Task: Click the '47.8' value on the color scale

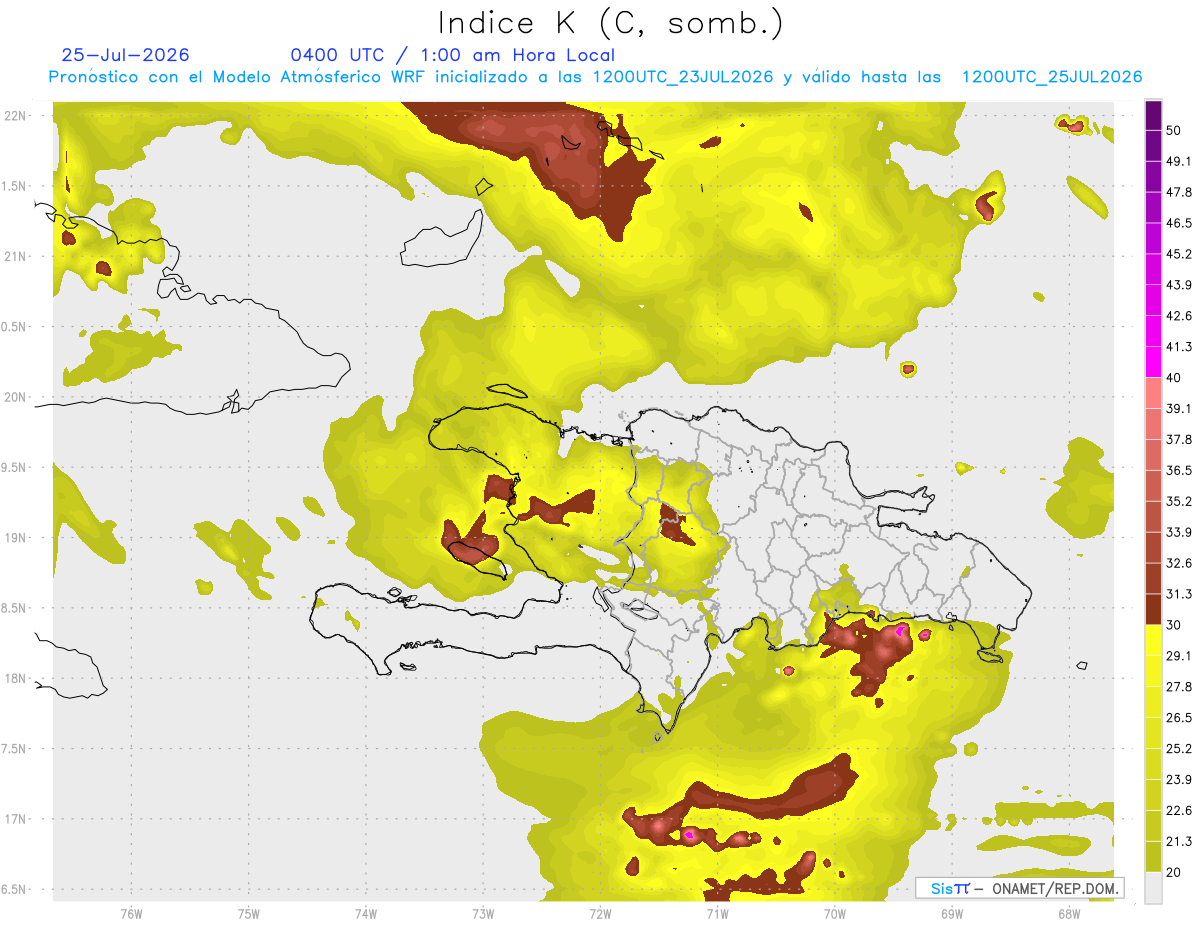Action: [x=1180, y=192]
